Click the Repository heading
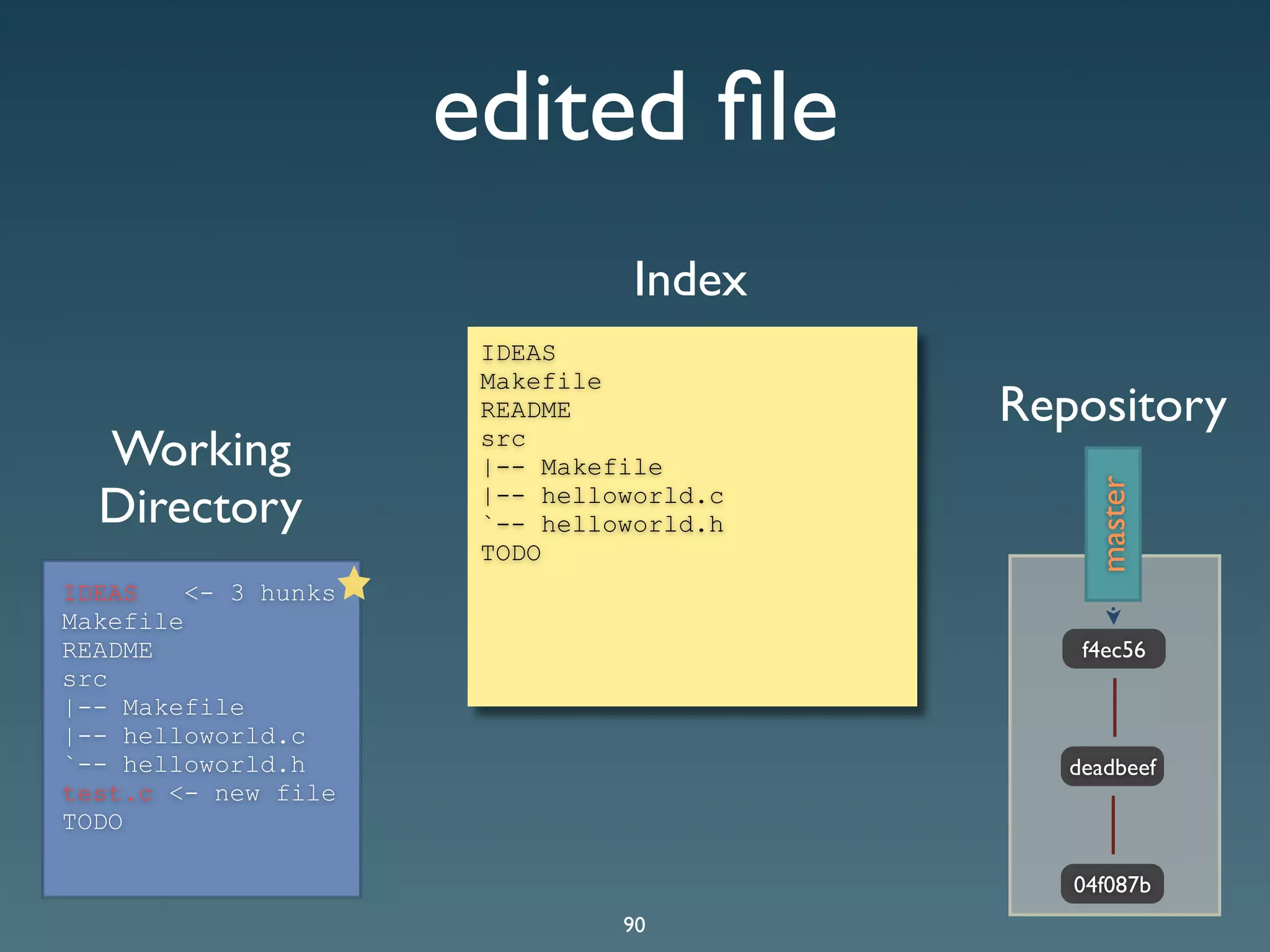This screenshot has width=1270, height=952. pyautogui.click(x=1113, y=406)
